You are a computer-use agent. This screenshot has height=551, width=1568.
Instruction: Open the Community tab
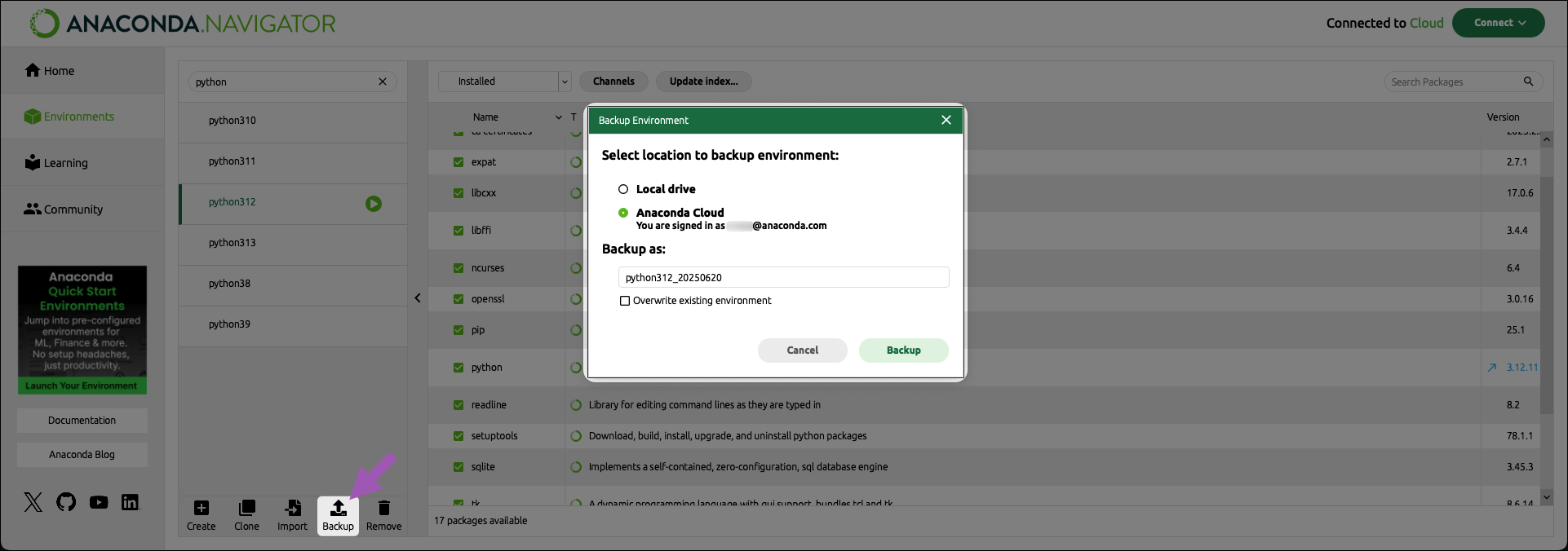point(82,209)
